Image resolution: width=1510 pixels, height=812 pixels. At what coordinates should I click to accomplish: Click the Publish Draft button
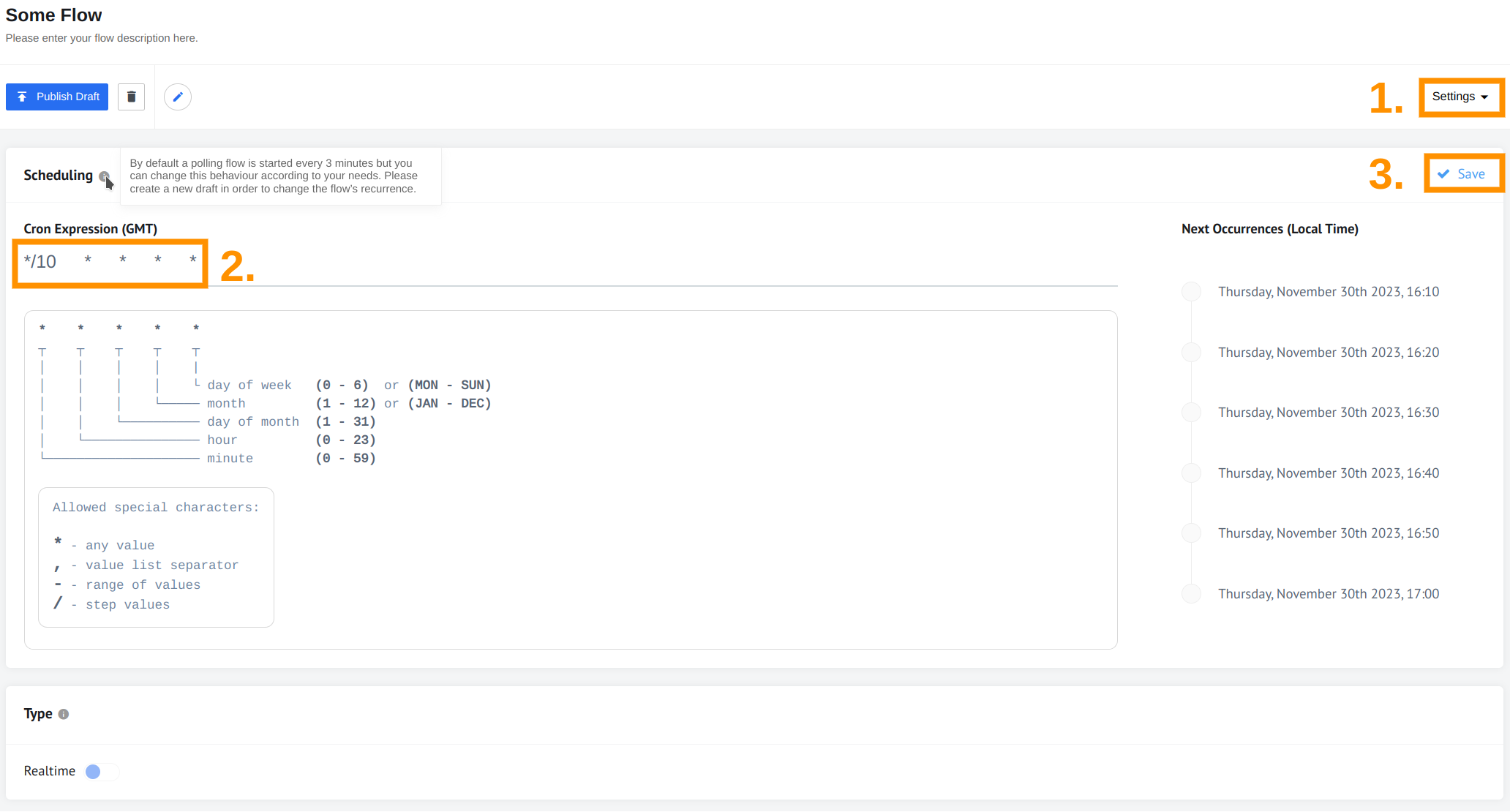(58, 97)
